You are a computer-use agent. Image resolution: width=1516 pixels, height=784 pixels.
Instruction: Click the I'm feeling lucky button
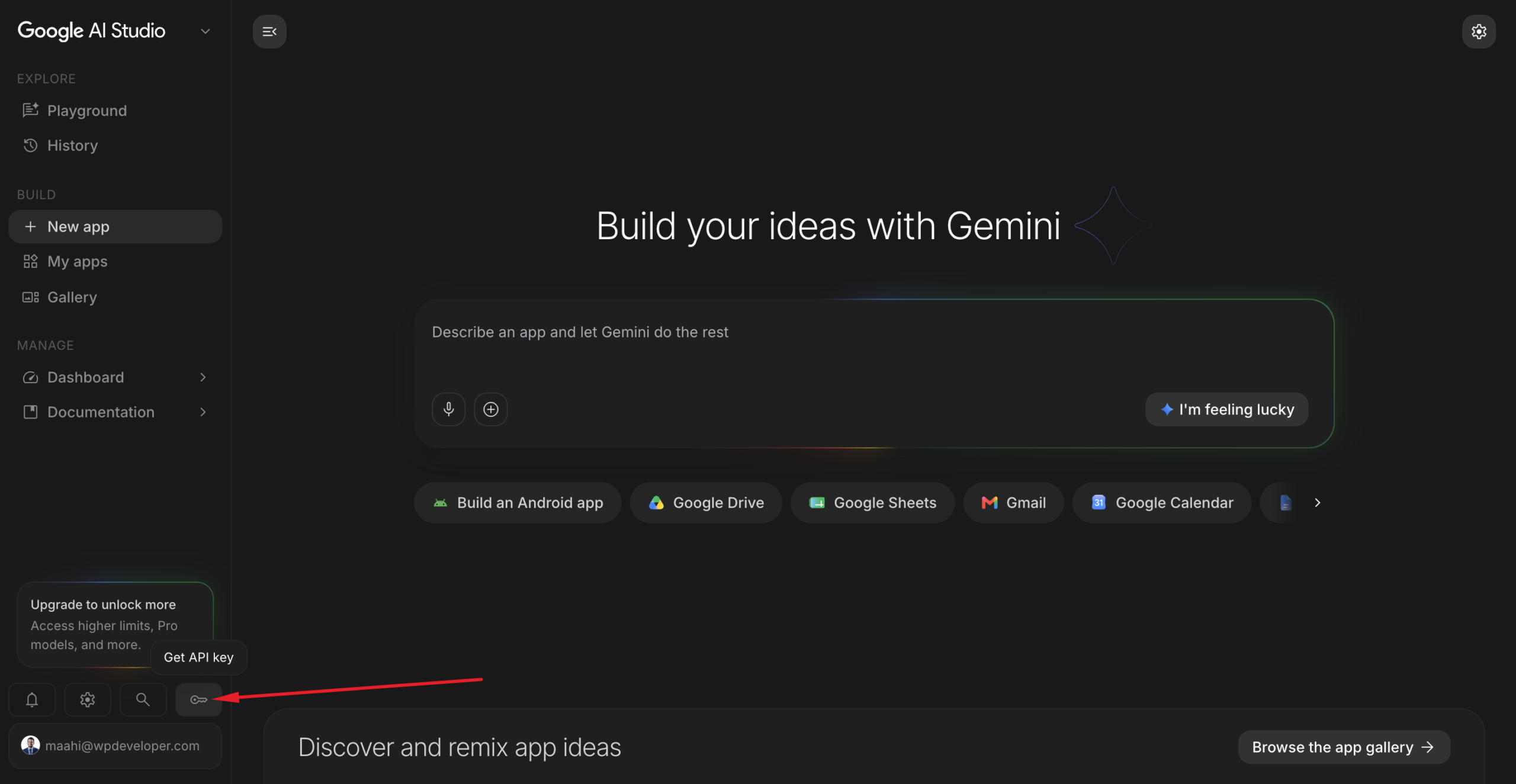[1227, 409]
